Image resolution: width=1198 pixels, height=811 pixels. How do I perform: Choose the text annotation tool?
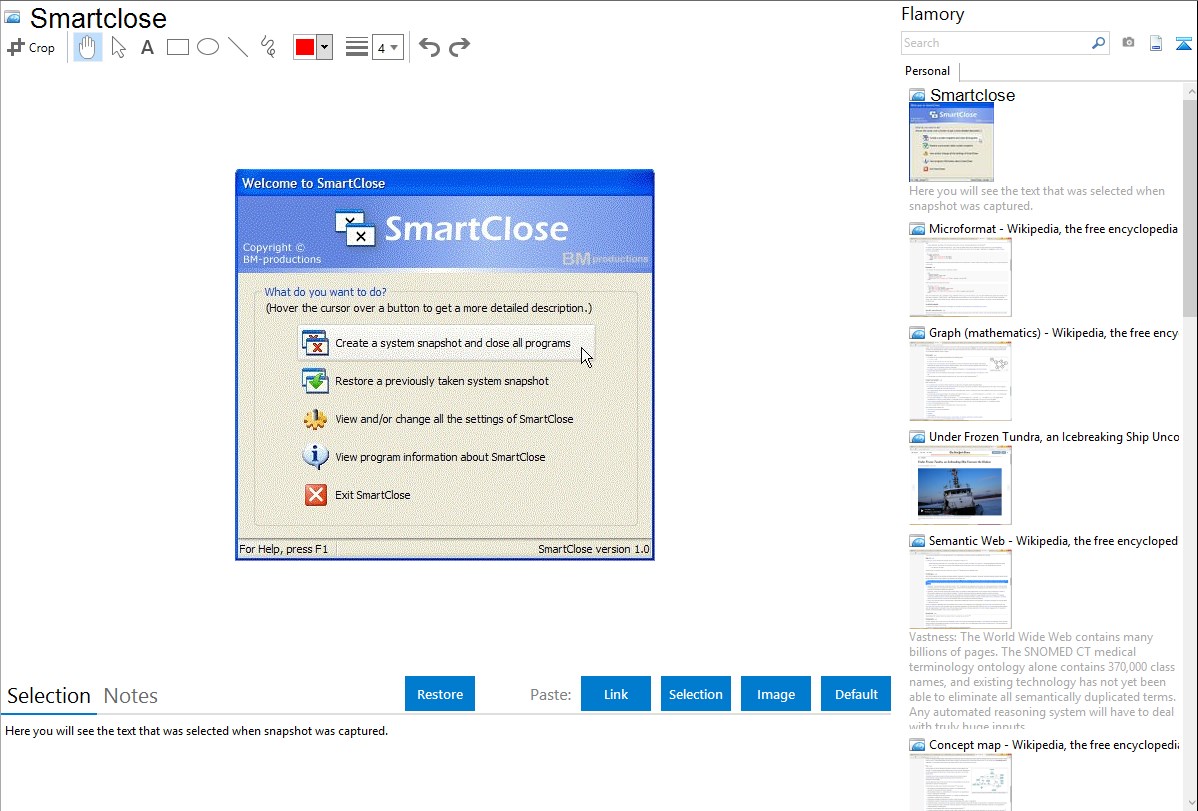coord(147,47)
